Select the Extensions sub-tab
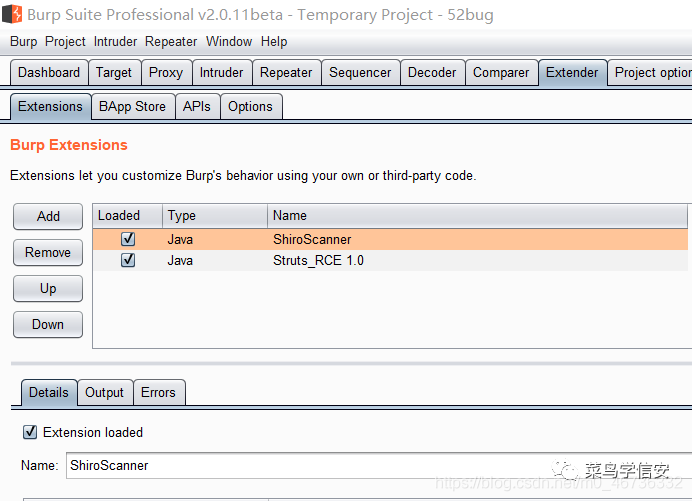This screenshot has width=692, height=501. coord(50,107)
